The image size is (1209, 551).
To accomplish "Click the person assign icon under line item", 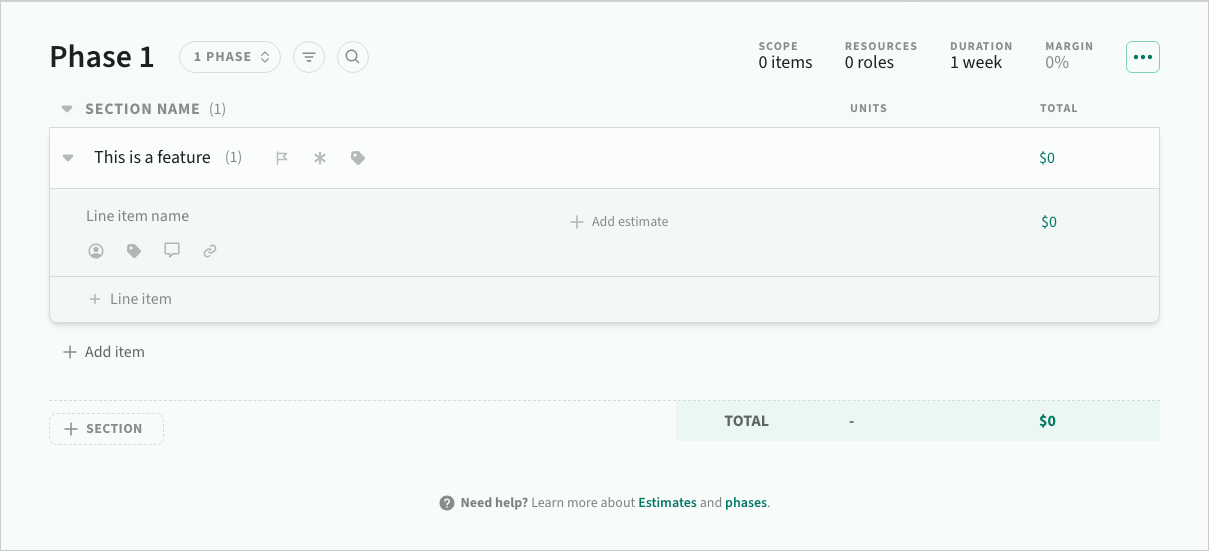I will click(96, 251).
